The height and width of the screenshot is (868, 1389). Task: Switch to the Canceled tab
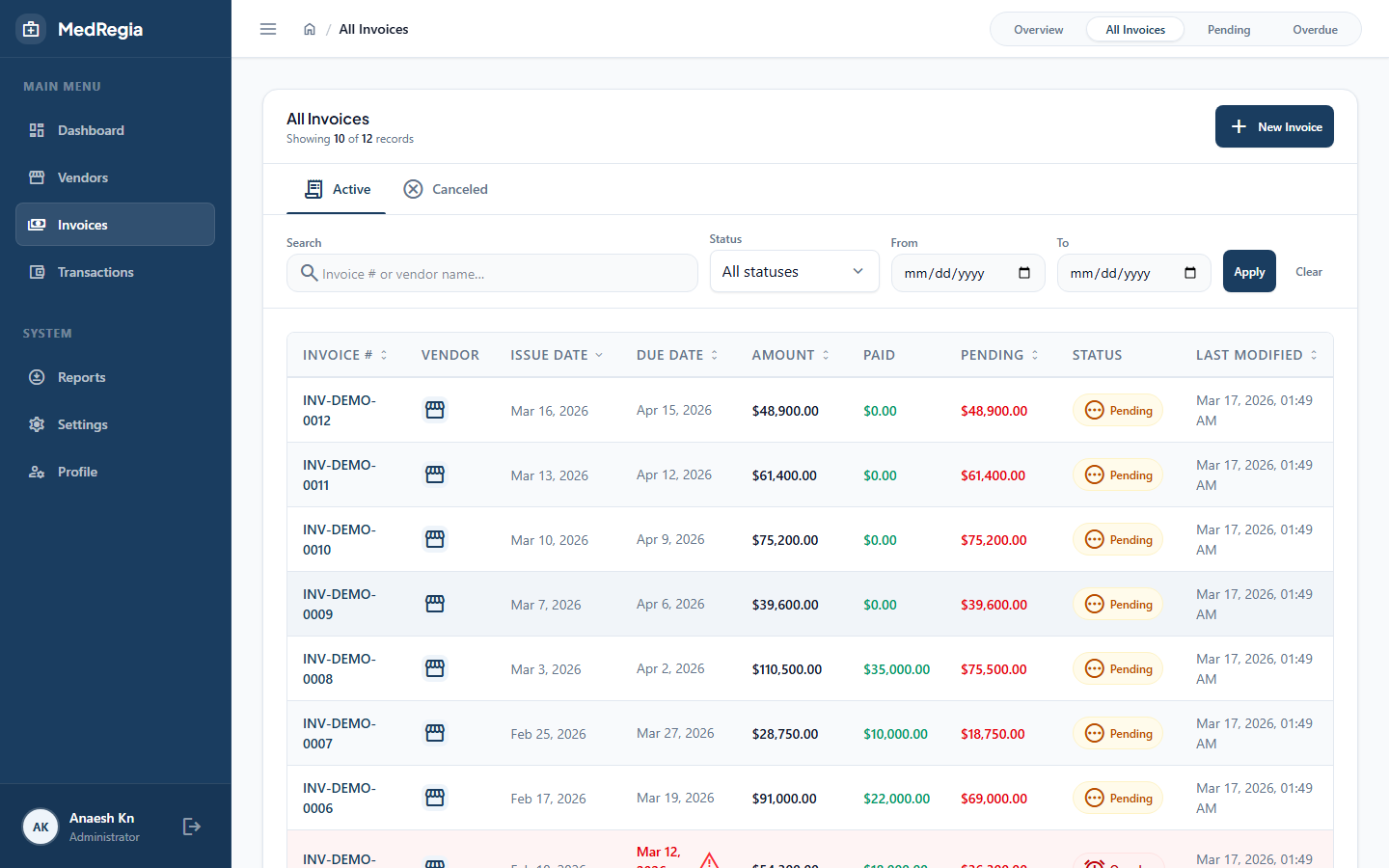446,189
